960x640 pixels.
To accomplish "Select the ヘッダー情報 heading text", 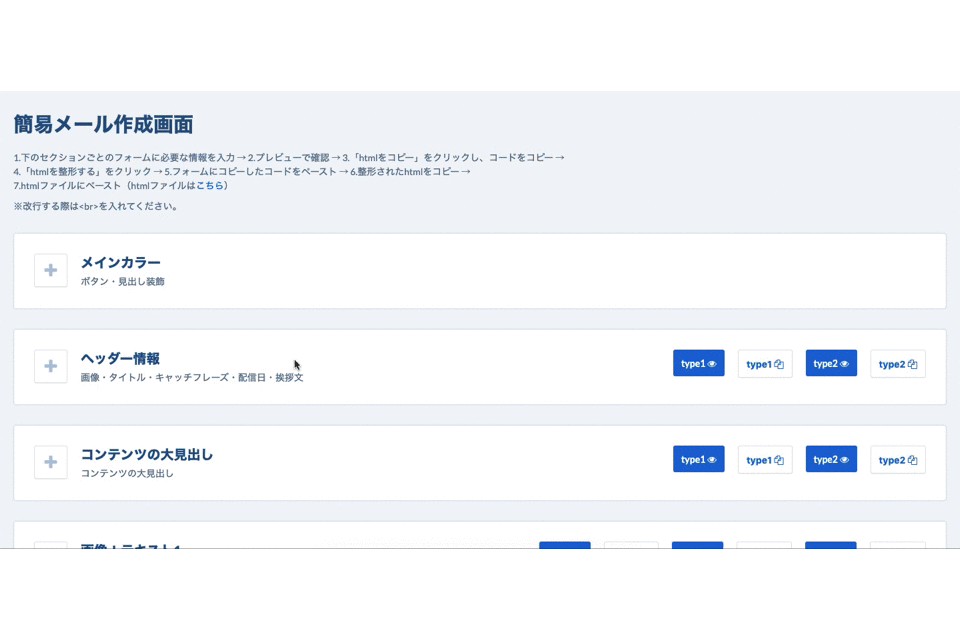I will 120,358.
